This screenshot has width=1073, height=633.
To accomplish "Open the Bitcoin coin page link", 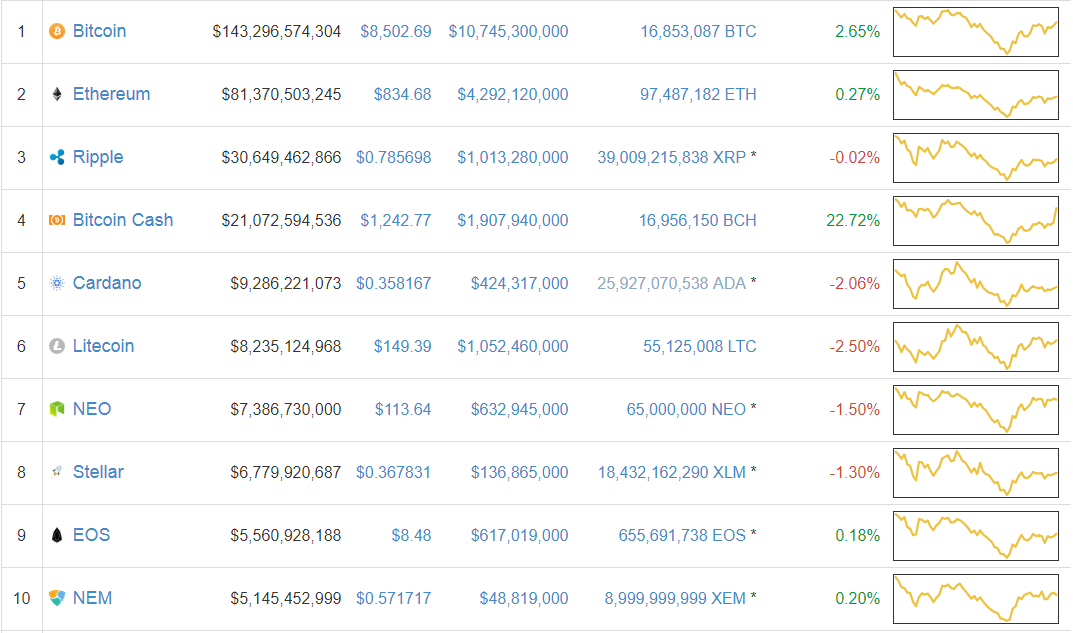I will pyautogui.click(x=99, y=31).
